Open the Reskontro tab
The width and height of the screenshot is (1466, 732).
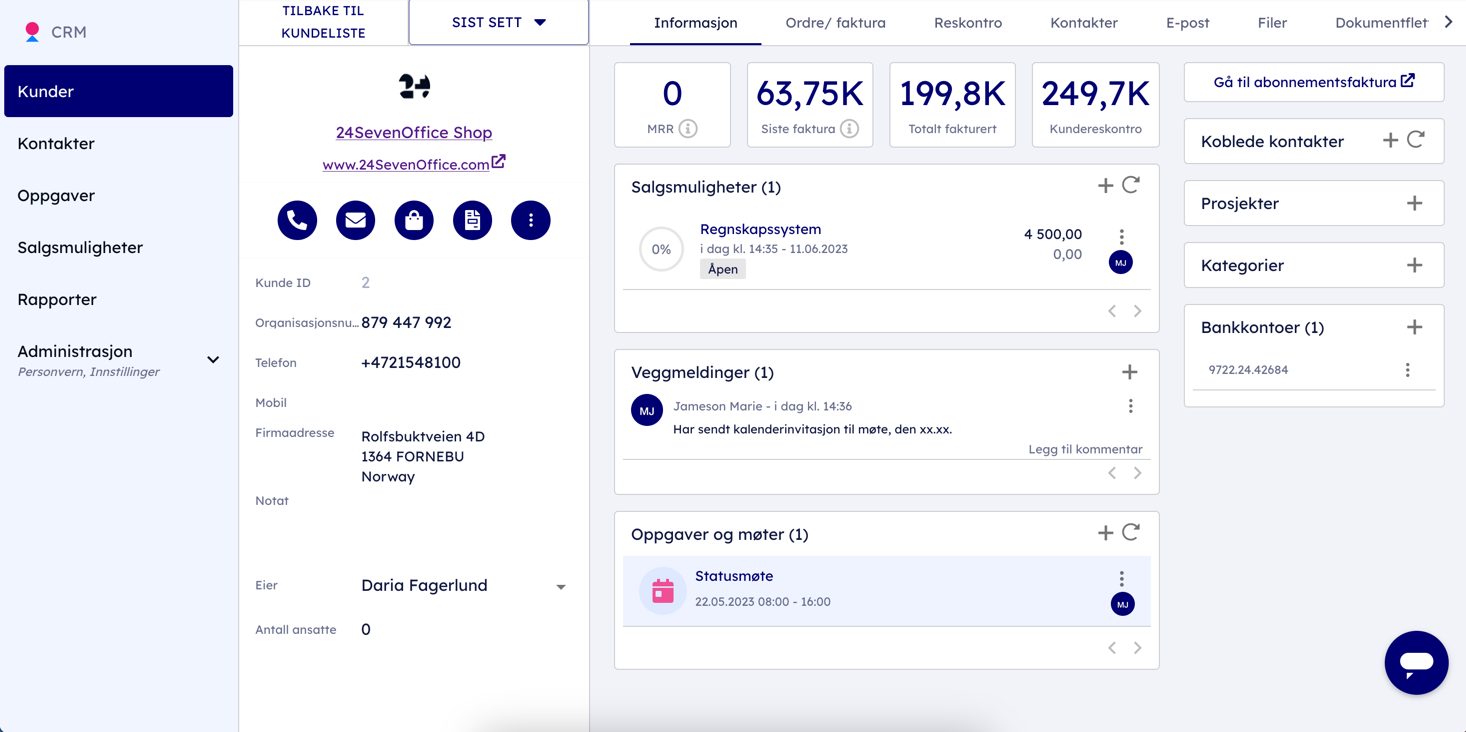(x=967, y=22)
